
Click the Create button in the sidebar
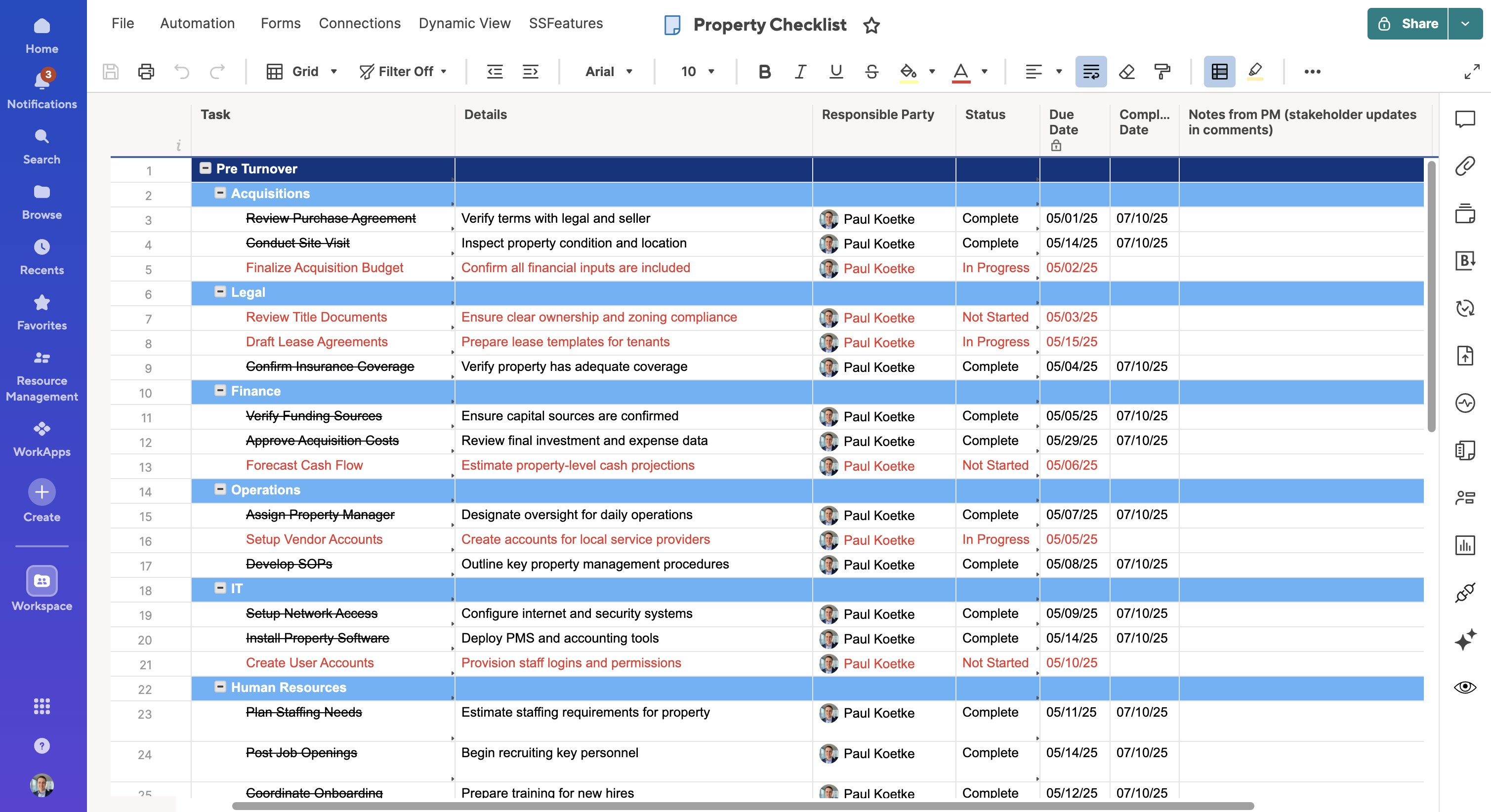click(41, 492)
